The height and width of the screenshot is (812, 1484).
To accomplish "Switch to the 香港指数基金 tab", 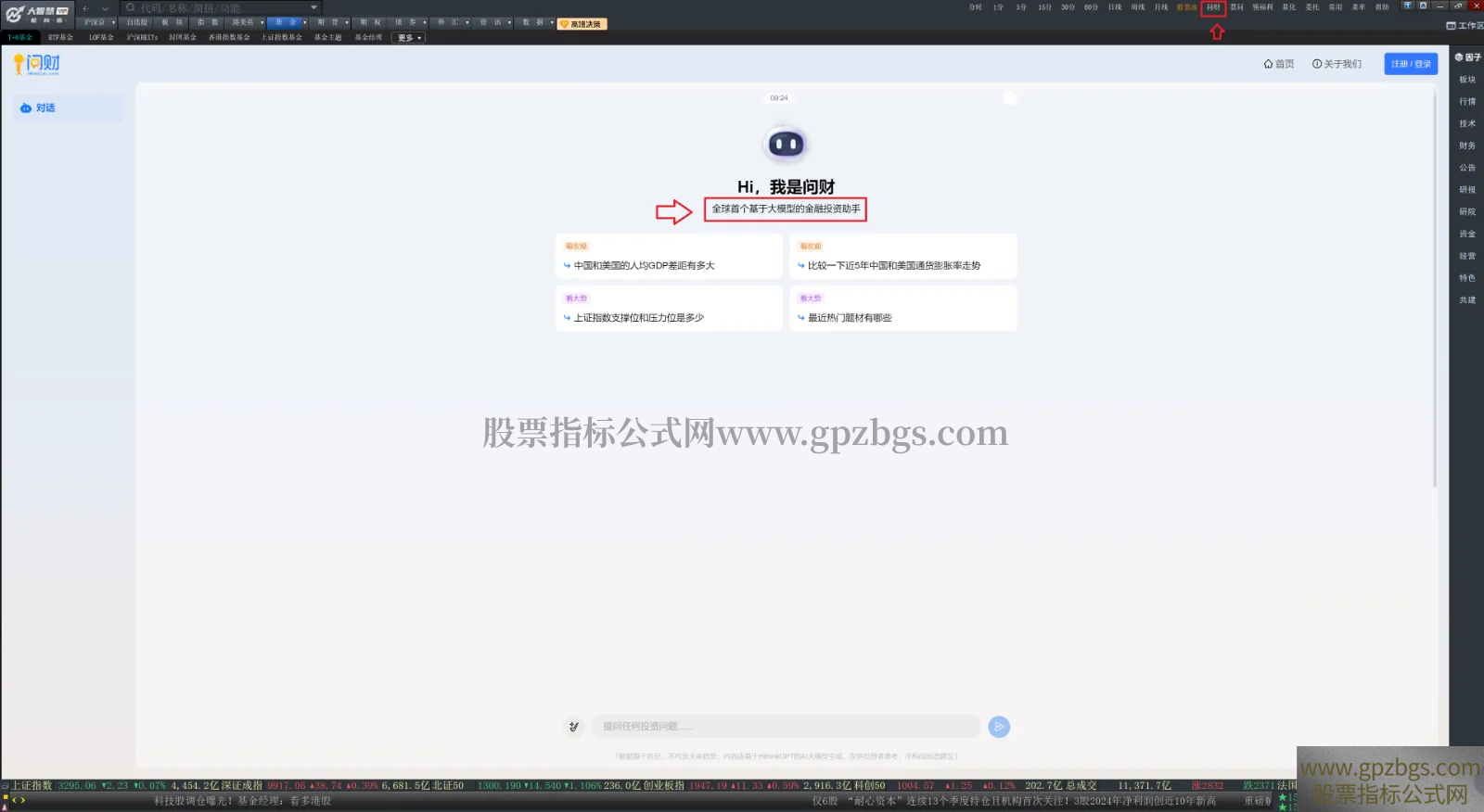I will click(229, 38).
